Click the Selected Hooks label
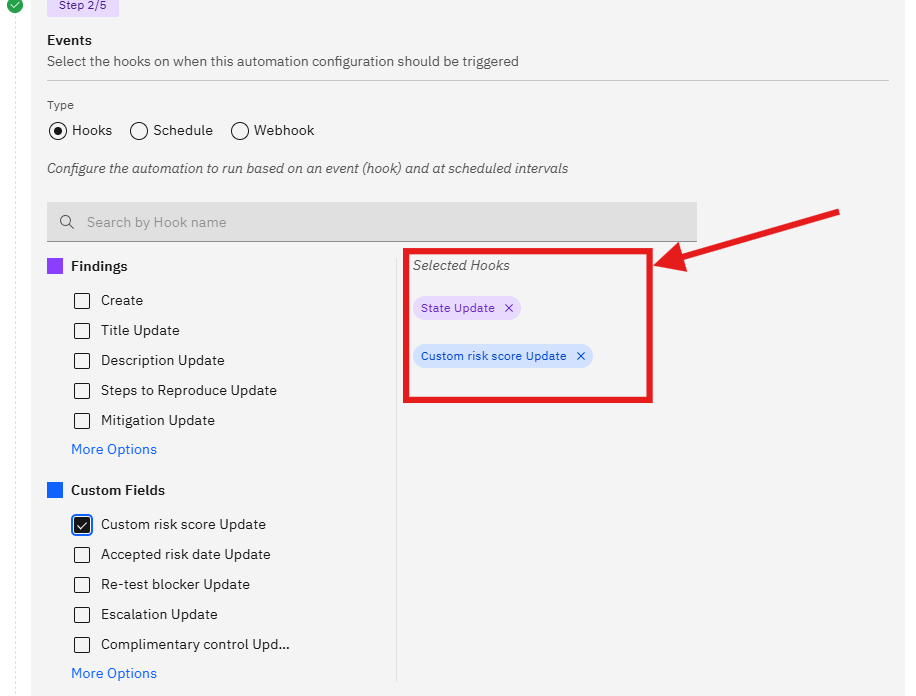916x696 pixels. (461, 265)
